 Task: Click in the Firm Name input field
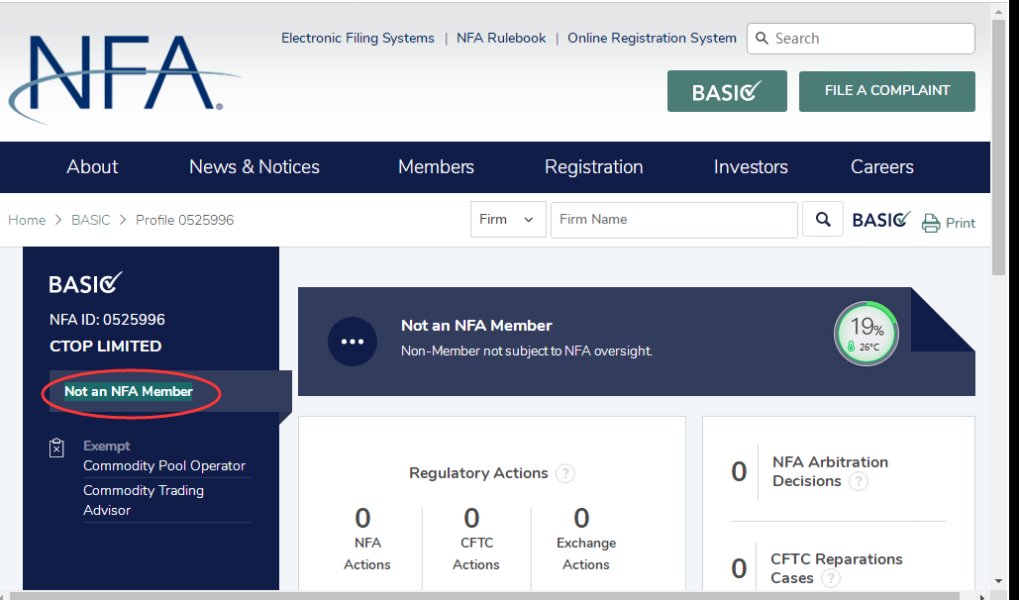coord(674,220)
